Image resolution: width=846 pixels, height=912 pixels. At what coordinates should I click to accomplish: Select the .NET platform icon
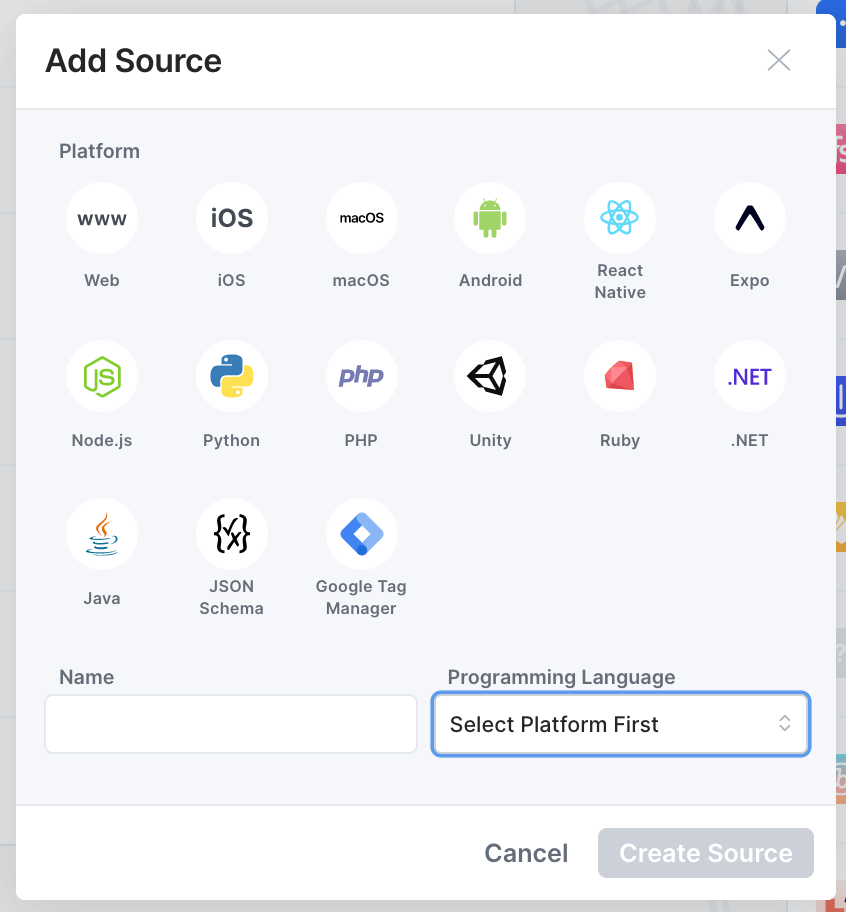(749, 376)
